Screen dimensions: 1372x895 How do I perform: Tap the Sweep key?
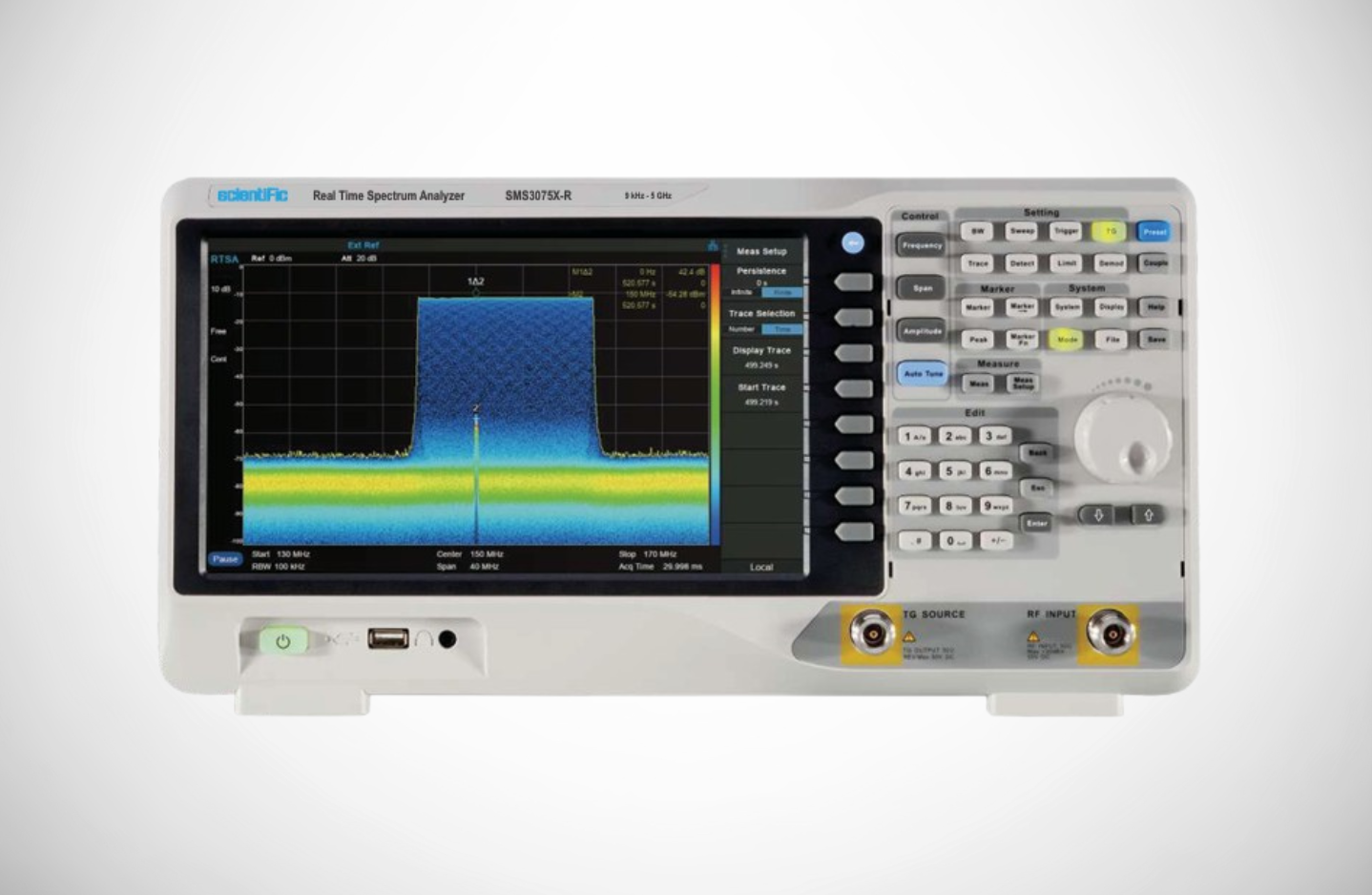click(x=1022, y=231)
